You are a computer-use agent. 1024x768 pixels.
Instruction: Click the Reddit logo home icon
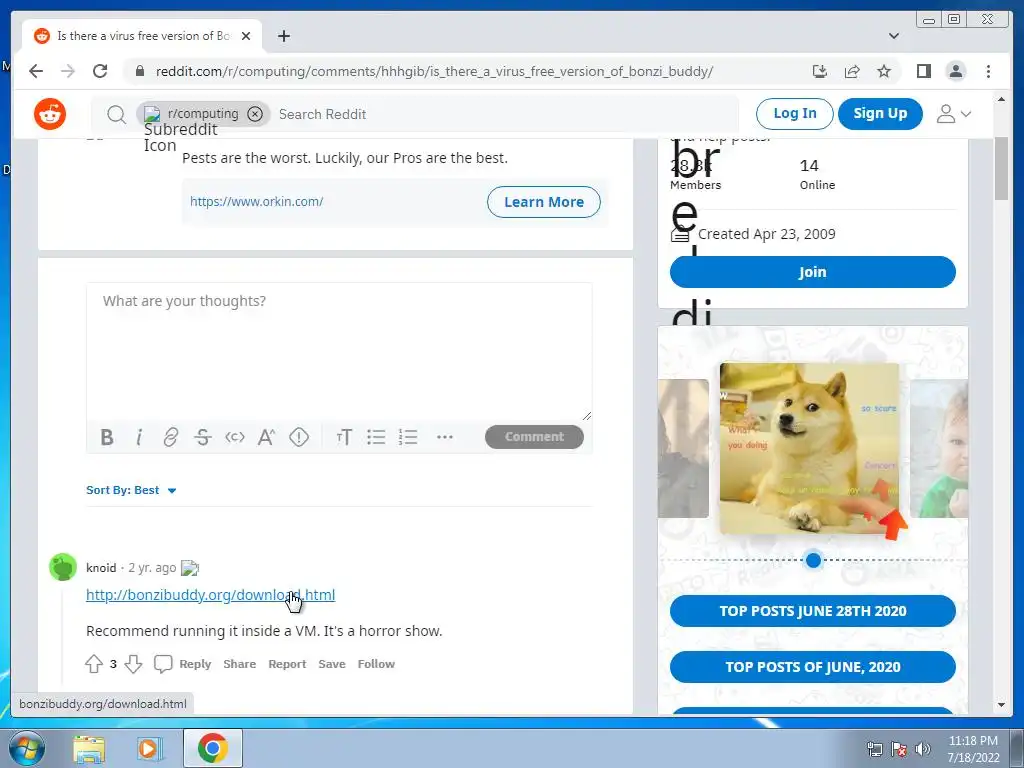tap(50, 114)
